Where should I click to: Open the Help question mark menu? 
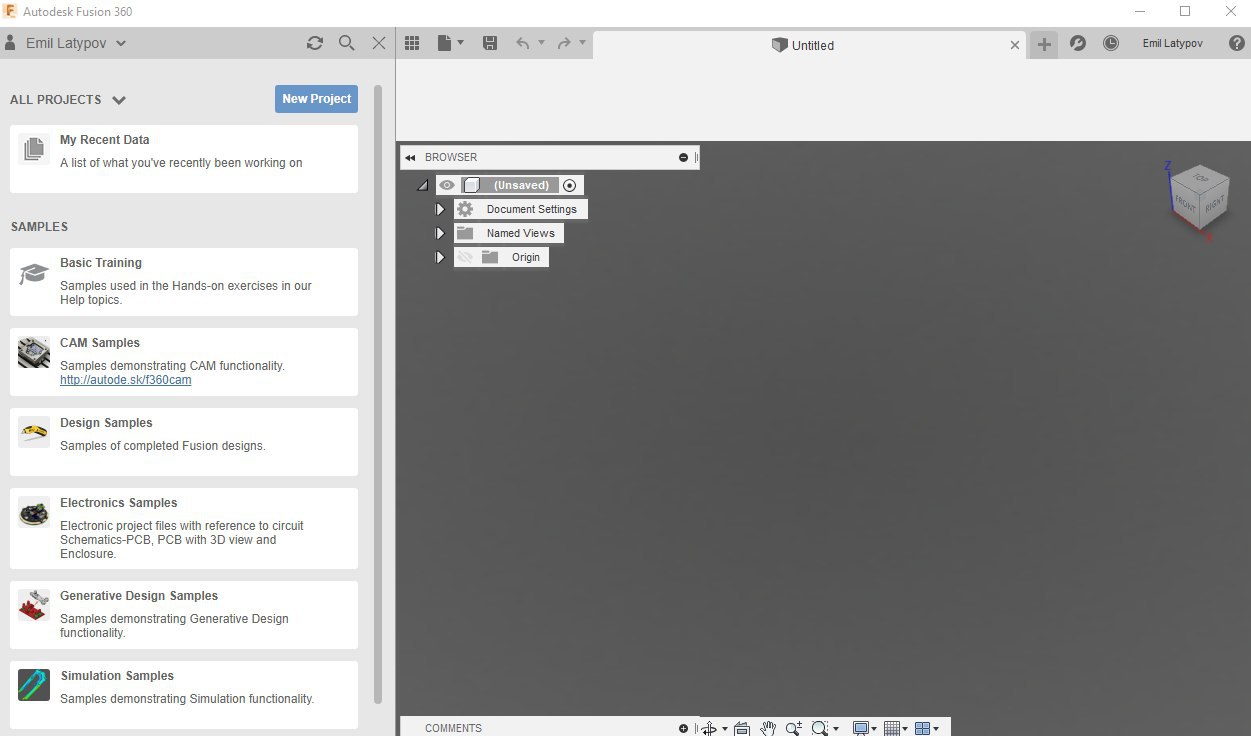pos(1236,44)
